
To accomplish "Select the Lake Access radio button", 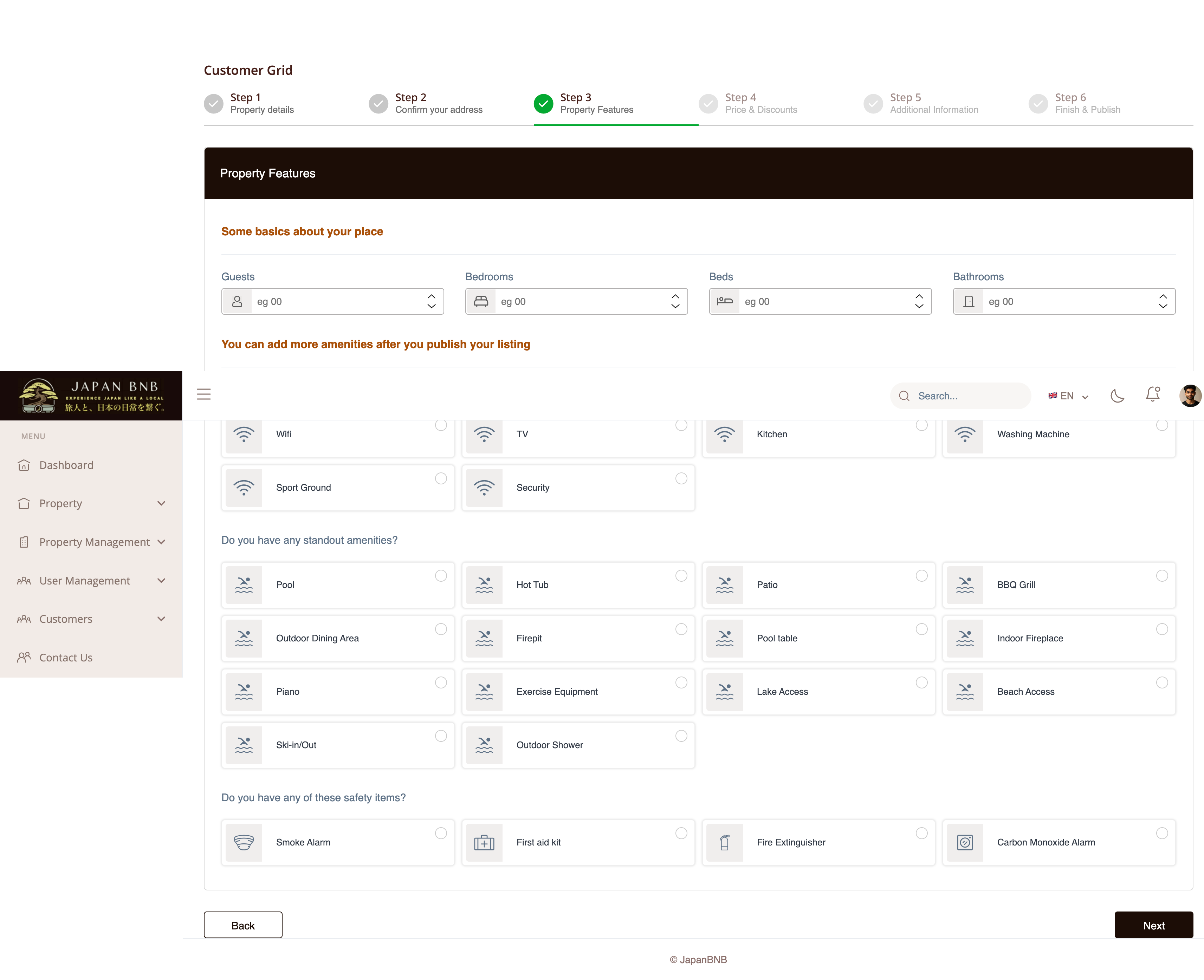I will [x=922, y=682].
